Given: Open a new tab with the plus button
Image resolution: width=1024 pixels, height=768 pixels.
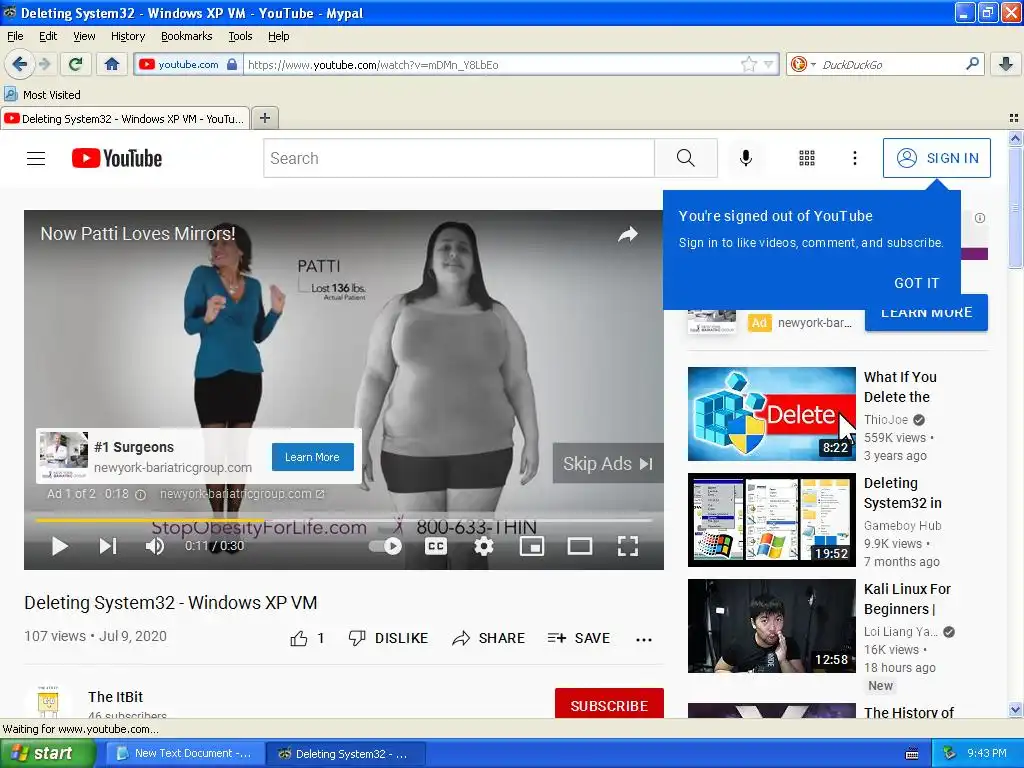Looking at the screenshot, I should point(264,118).
